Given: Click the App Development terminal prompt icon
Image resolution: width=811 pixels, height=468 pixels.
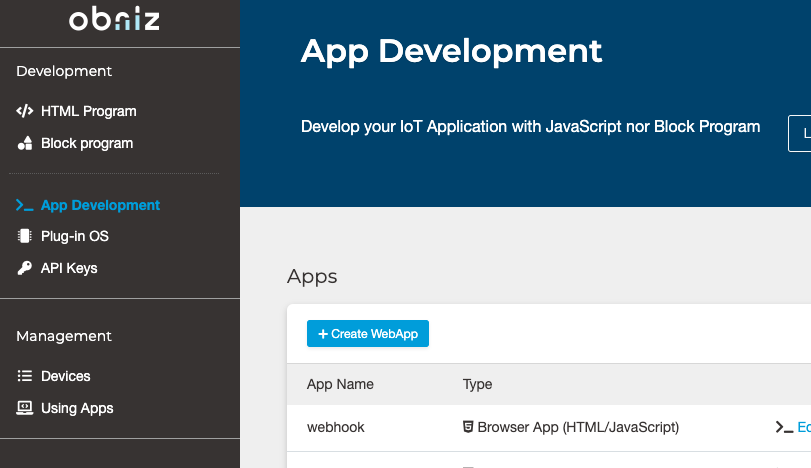Looking at the screenshot, I should [25, 205].
